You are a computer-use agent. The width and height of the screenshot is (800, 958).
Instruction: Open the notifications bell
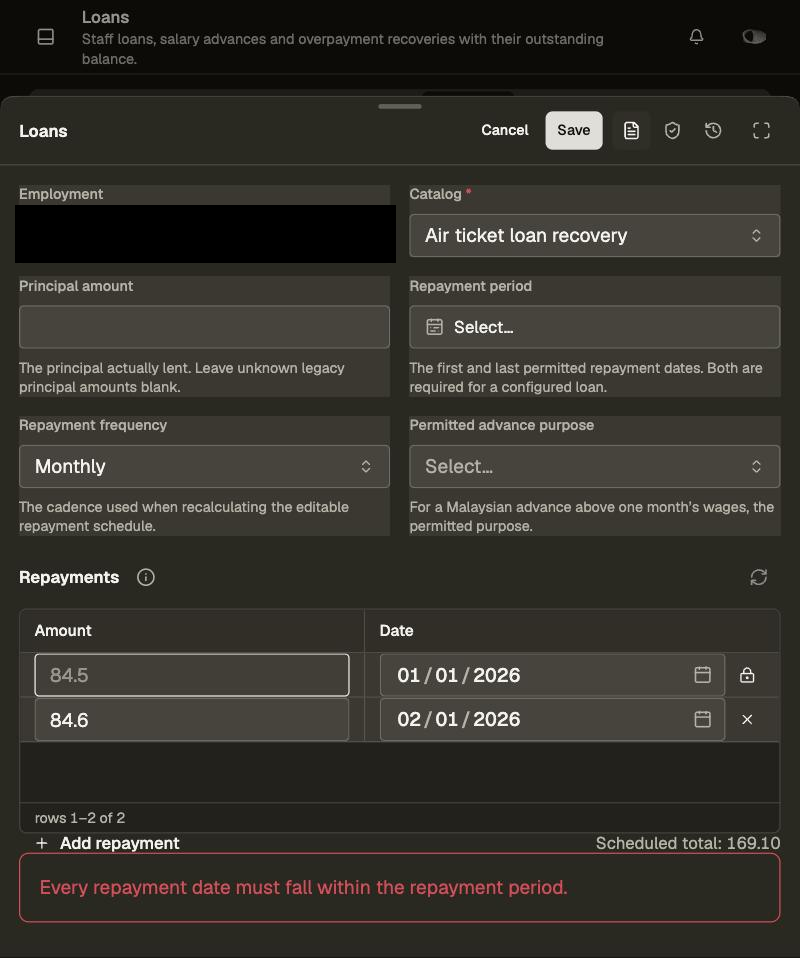[696, 37]
